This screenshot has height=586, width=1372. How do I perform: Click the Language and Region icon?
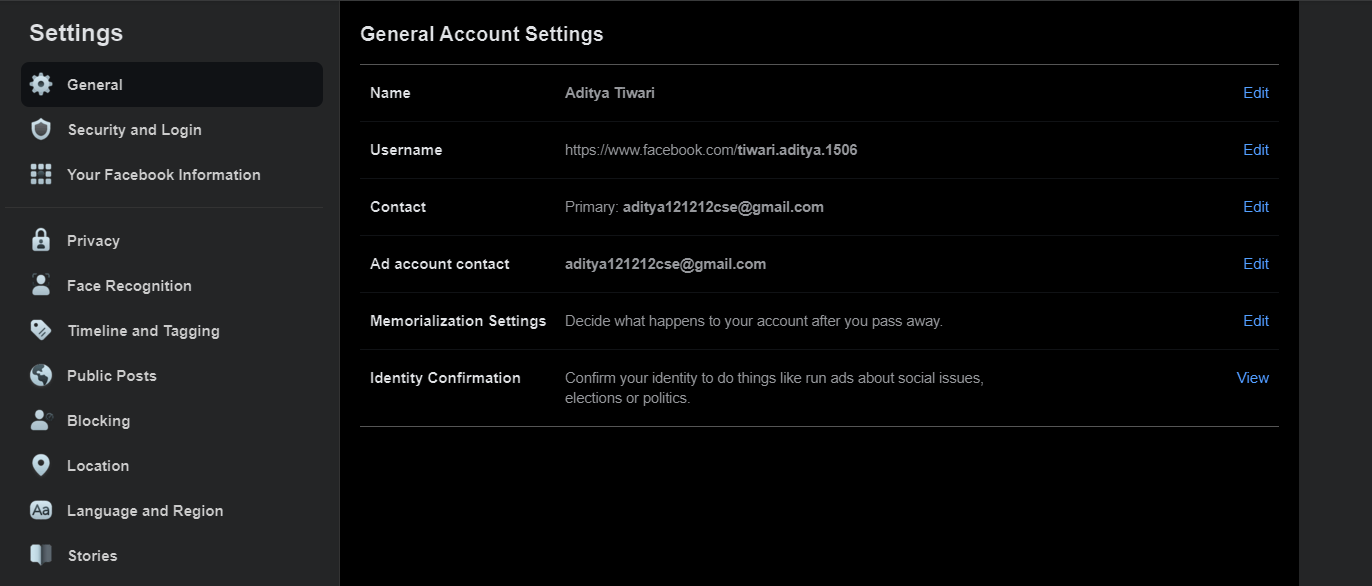click(41, 511)
